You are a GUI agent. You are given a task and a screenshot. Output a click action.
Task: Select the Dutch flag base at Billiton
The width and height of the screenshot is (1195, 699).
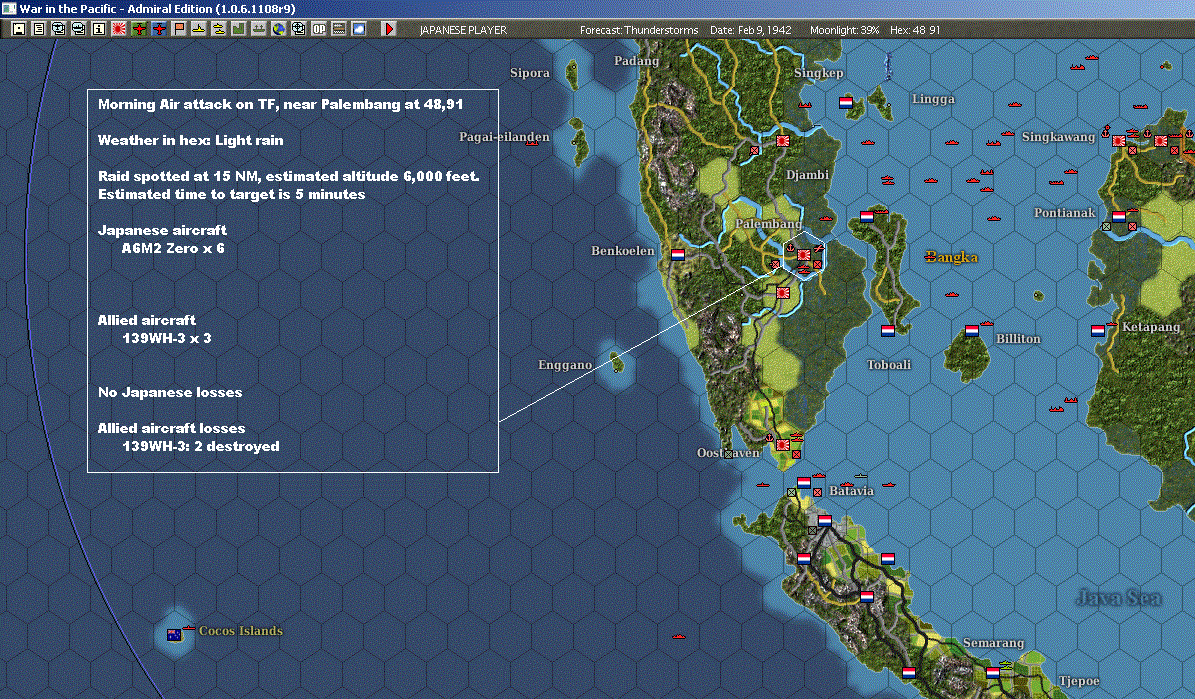point(971,331)
